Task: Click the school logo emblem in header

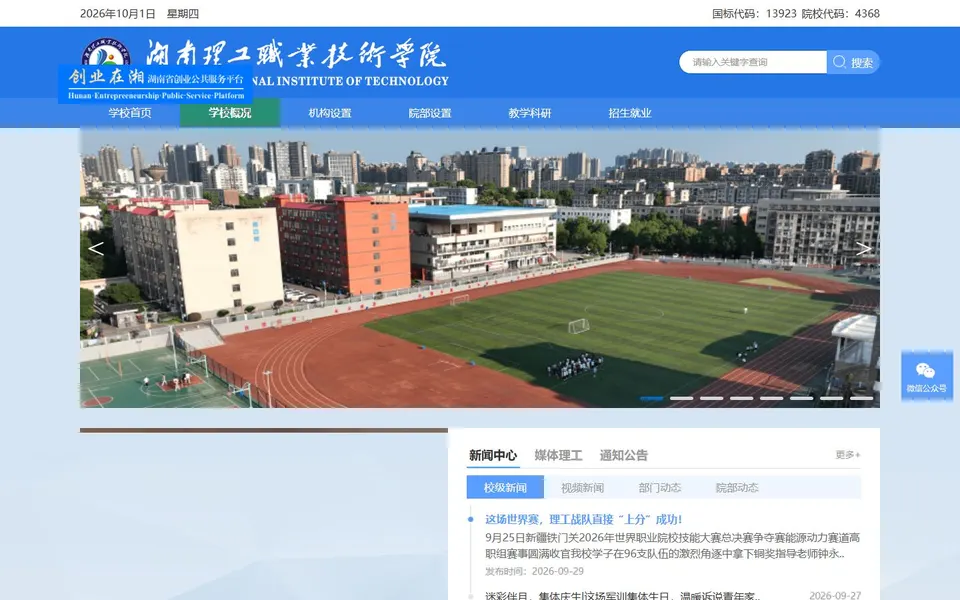Action: pyautogui.click(x=106, y=51)
